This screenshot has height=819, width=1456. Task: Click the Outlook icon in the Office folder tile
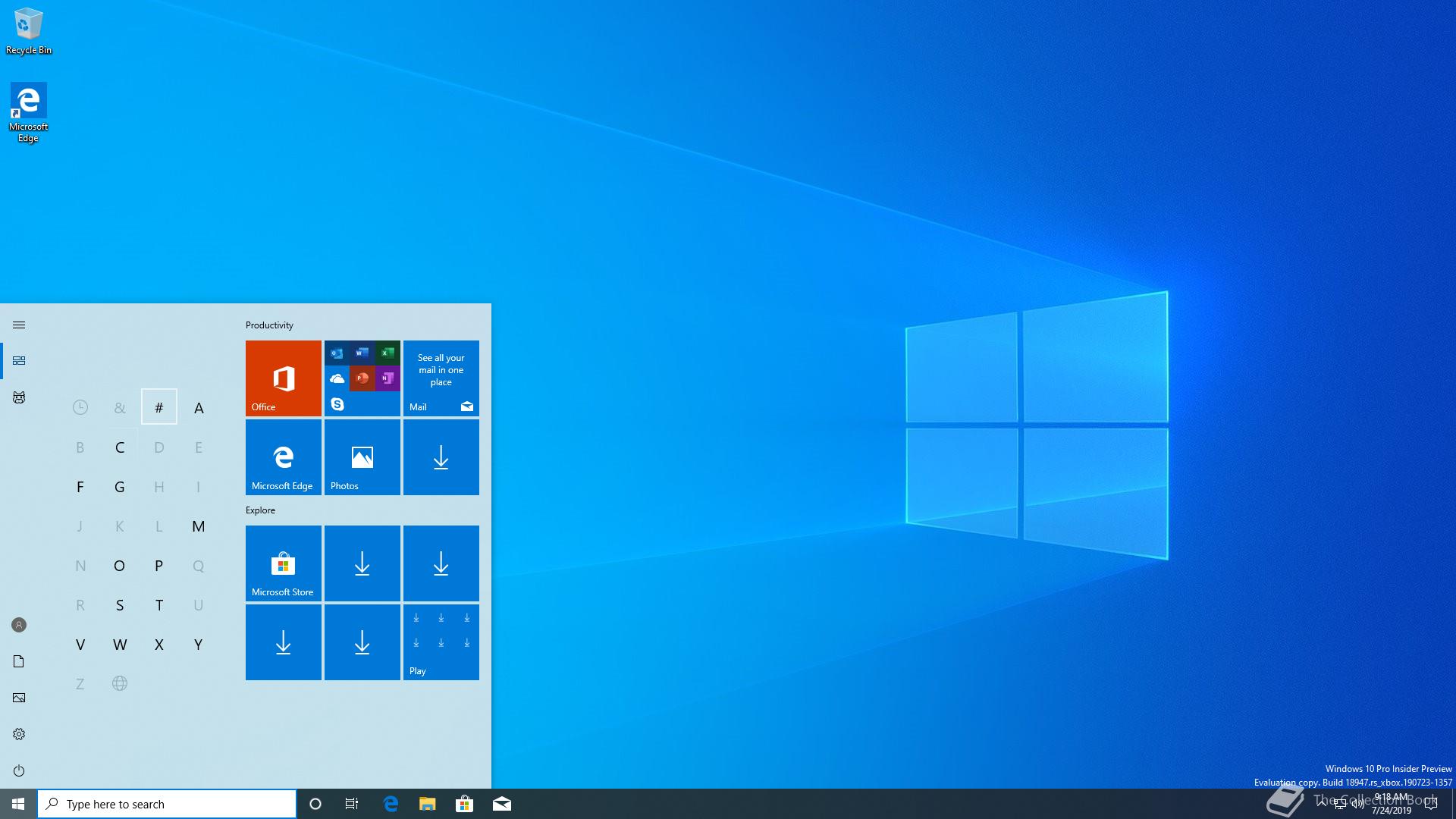tap(337, 353)
